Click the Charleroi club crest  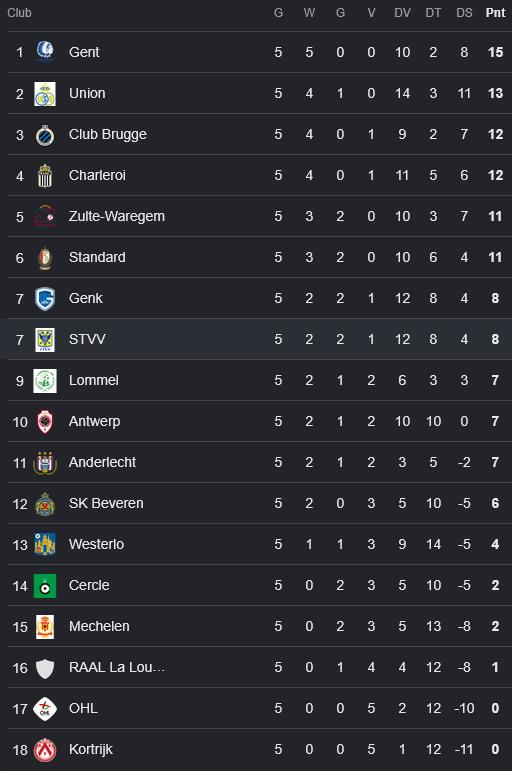click(x=45, y=176)
